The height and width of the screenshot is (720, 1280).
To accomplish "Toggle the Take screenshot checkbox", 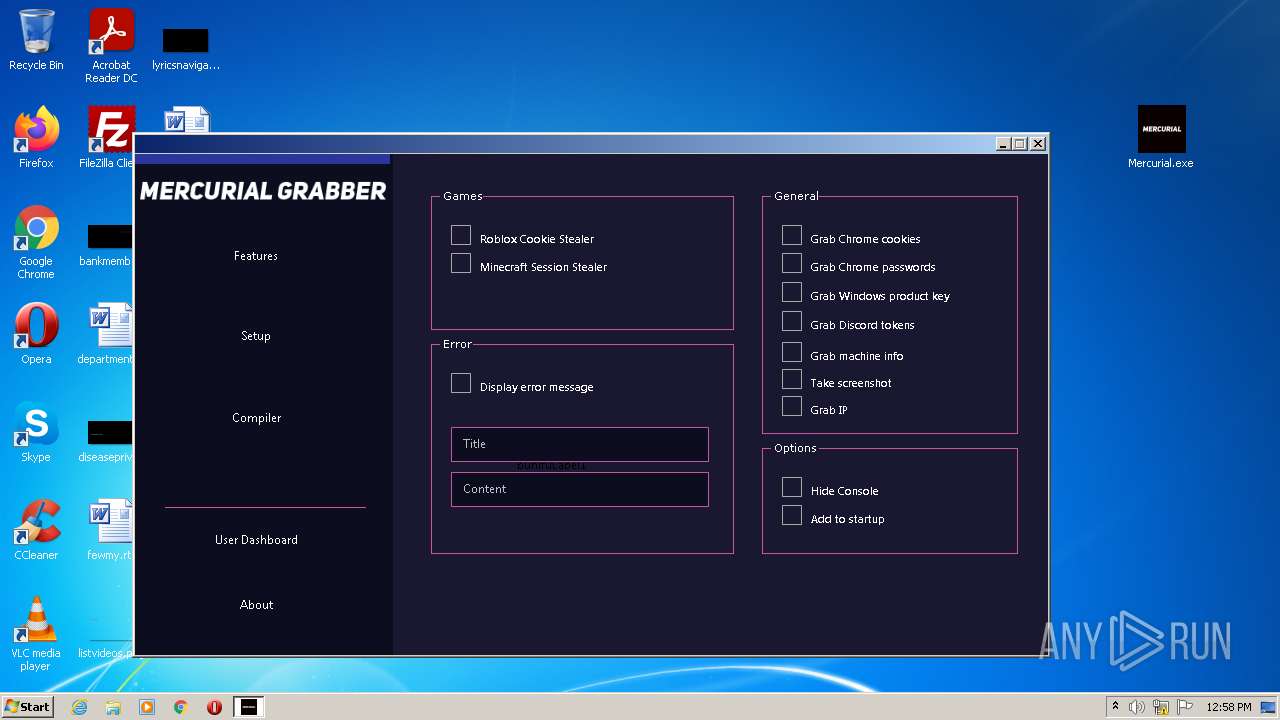I will [x=792, y=380].
